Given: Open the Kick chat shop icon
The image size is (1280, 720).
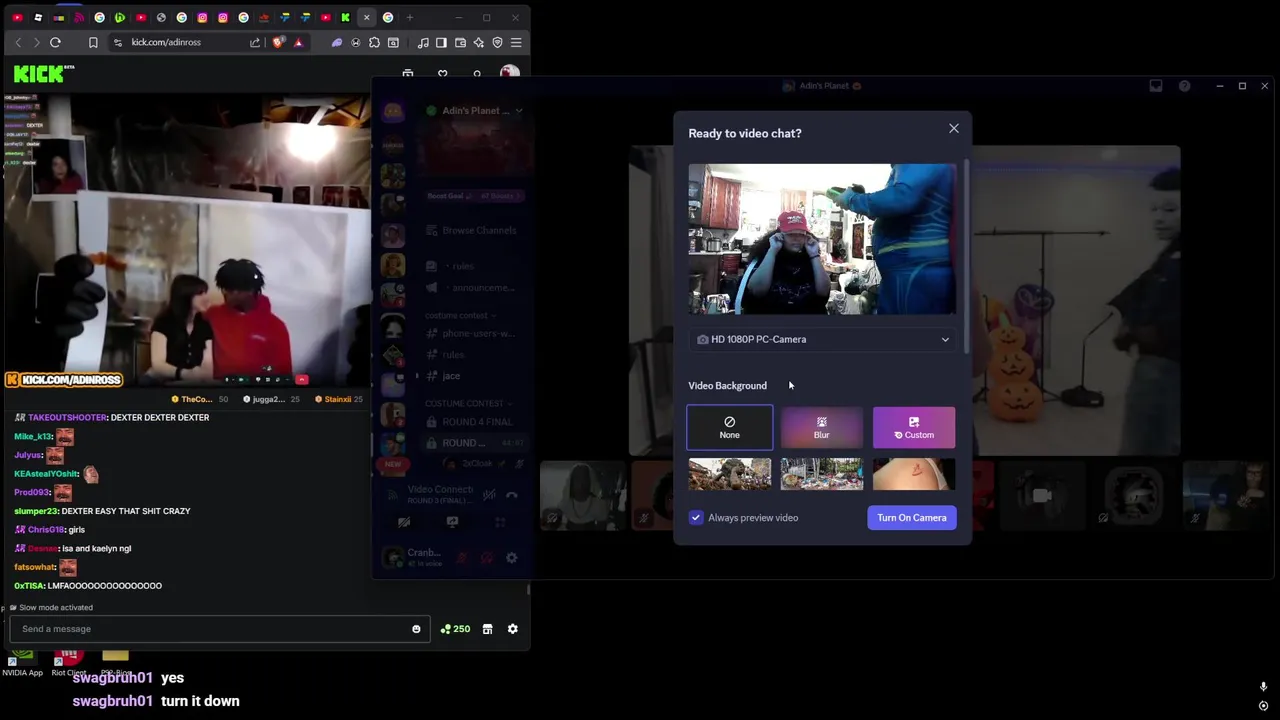Looking at the screenshot, I should (x=487, y=629).
